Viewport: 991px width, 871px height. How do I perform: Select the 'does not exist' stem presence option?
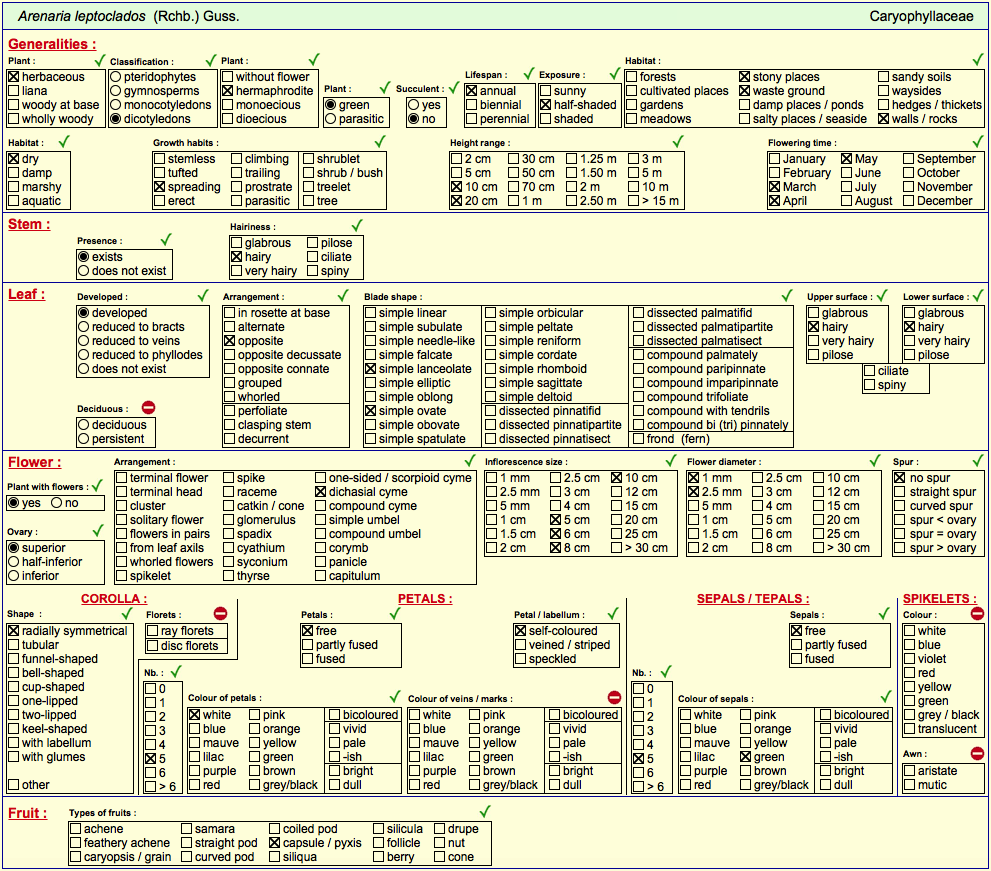pyautogui.click(x=83, y=271)
